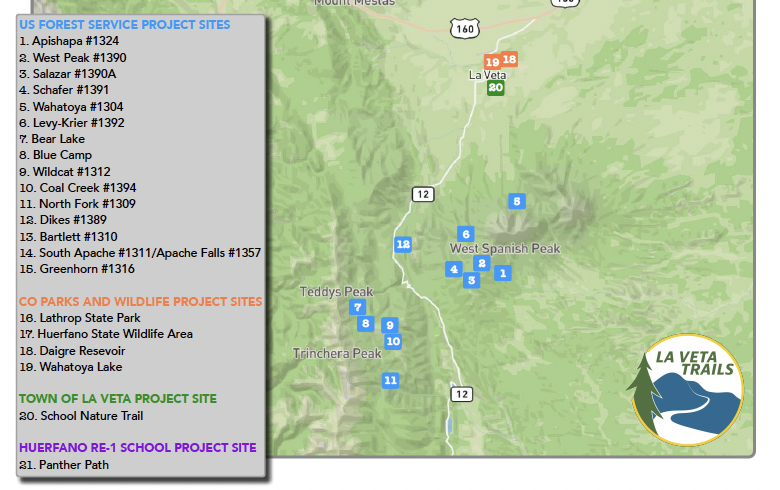This screenshot has width=780, height=490.
Task: Click blue map marker number 1
Action: click(503, 273)
